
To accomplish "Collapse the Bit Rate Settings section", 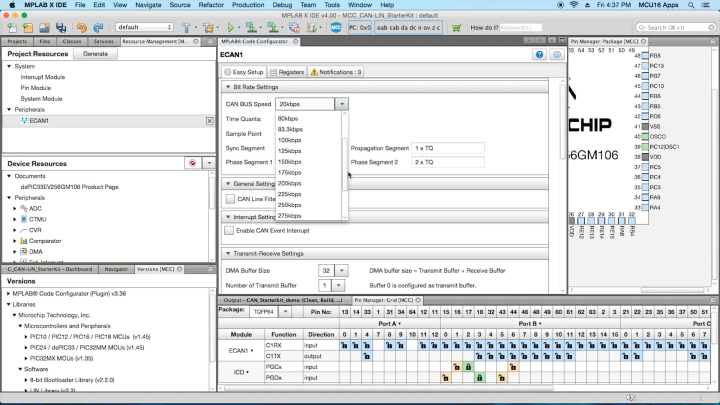I will pos(227,87).
